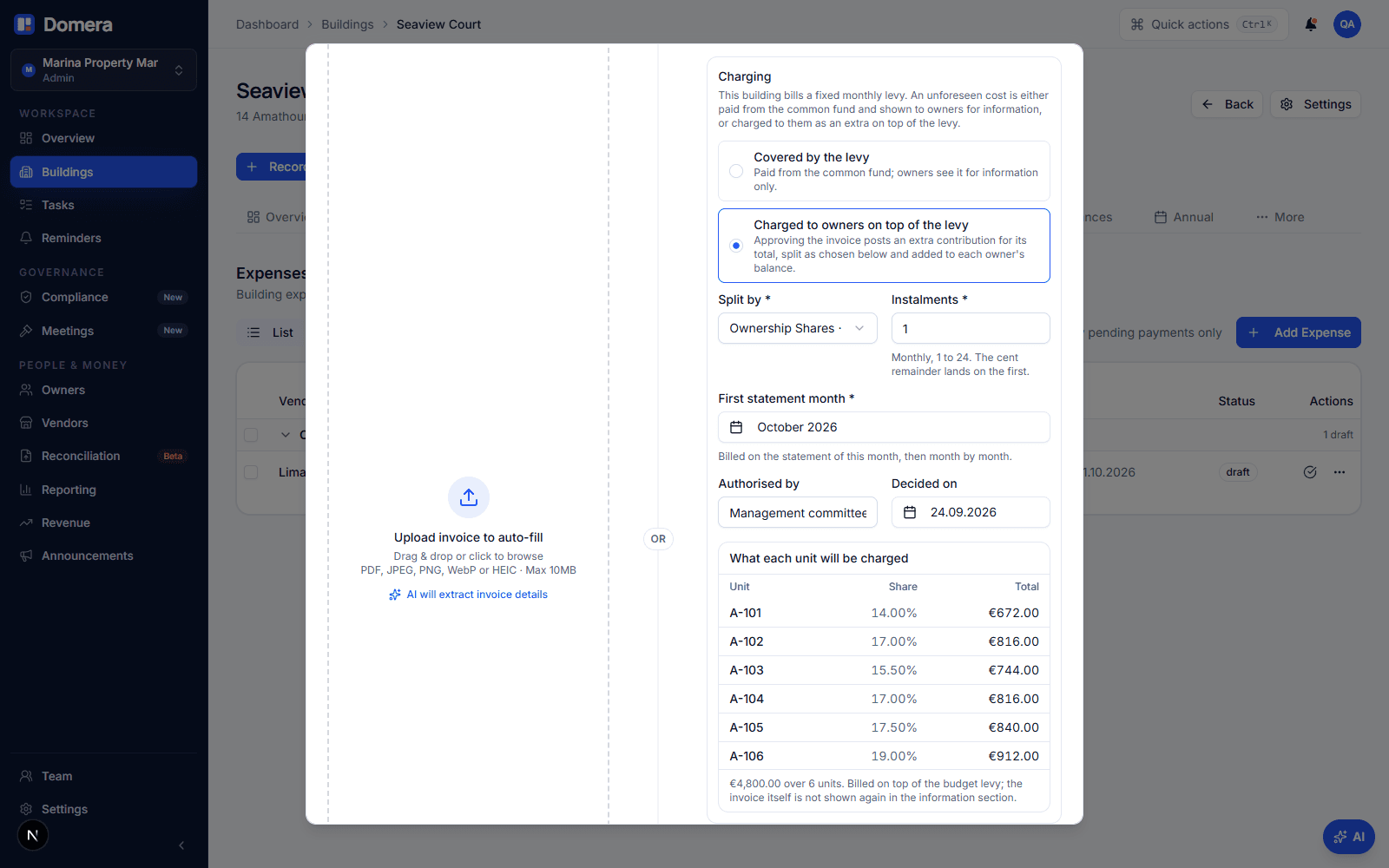Tick the checkbox on the Lima expense row

coord(251,472)
